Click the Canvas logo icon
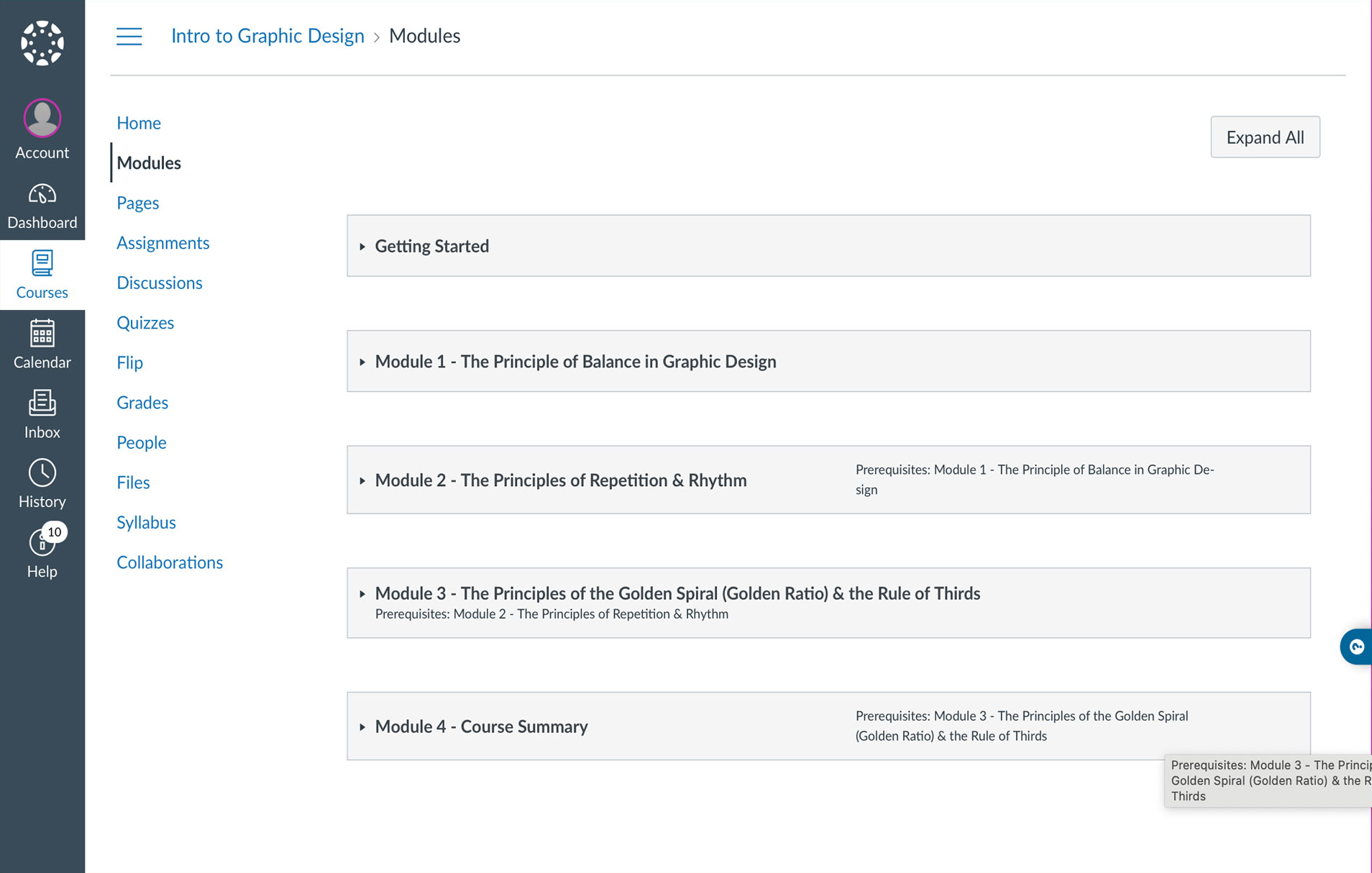 tap(42, 43)
